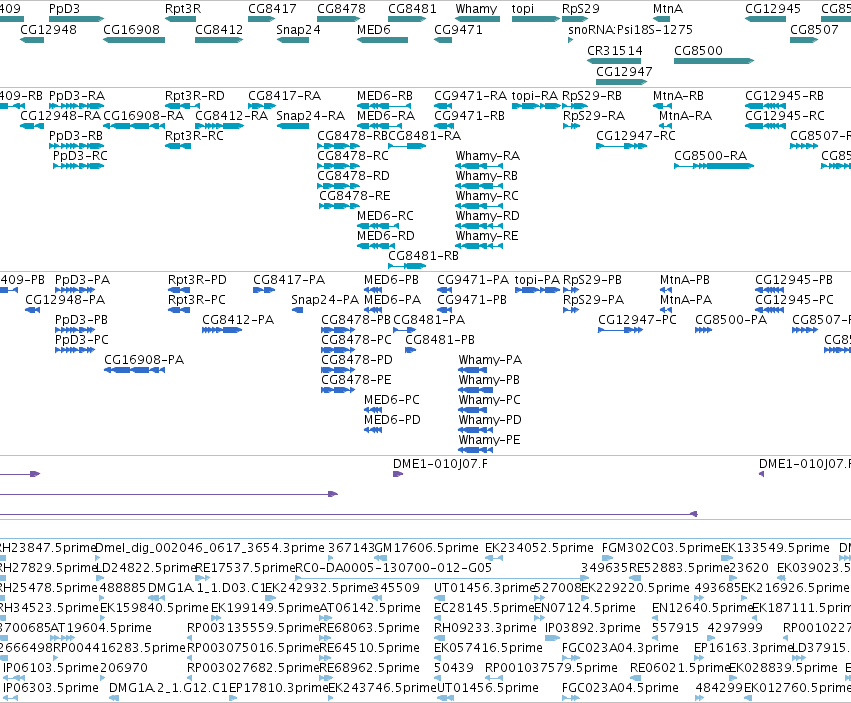The width and height of the screenshot is (851, 703).
Task: Open the CR31514 gene feature
Action: pyautogui.click(x=614, y=61)
